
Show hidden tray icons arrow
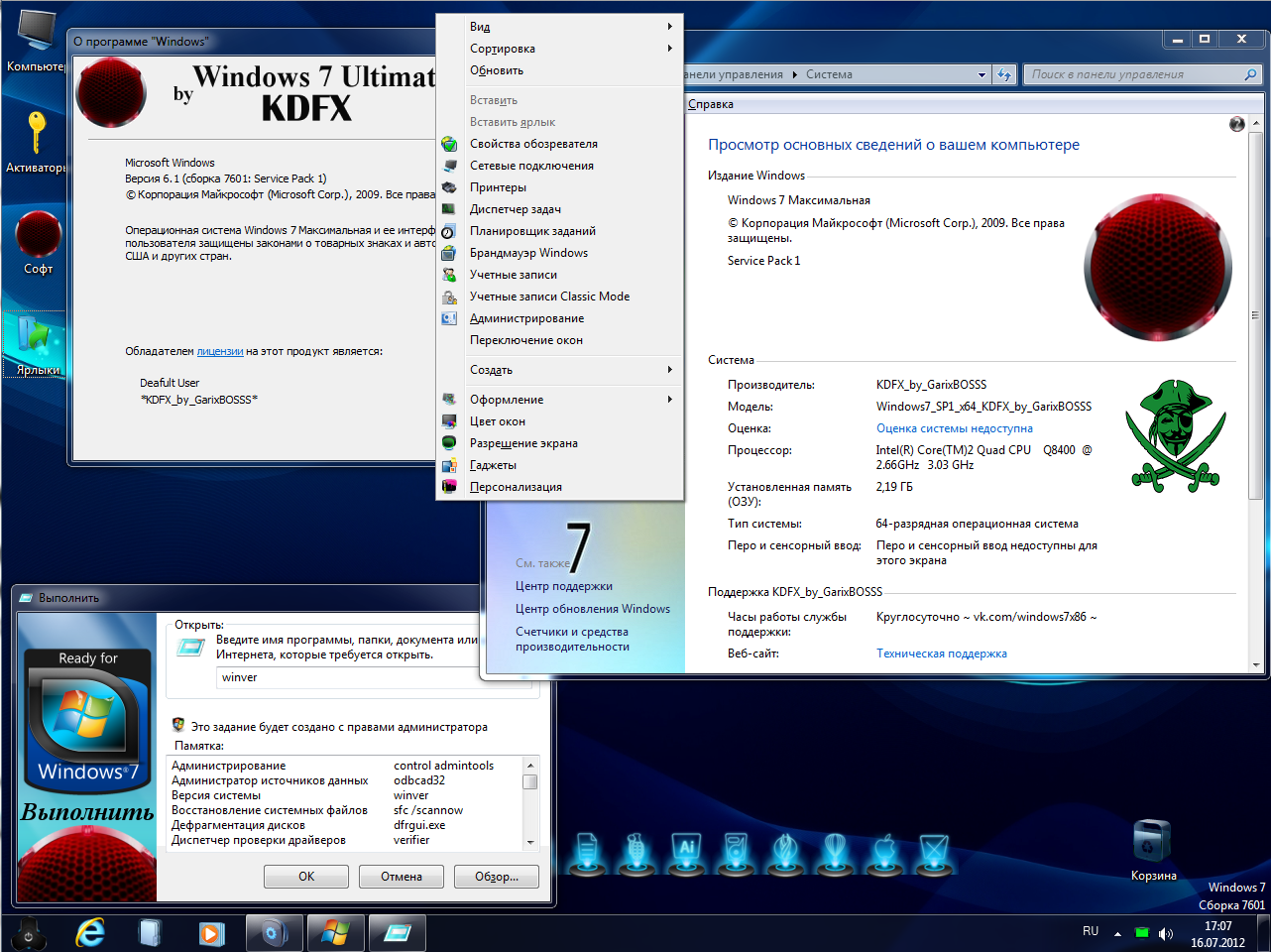[x=1117, y=933]
